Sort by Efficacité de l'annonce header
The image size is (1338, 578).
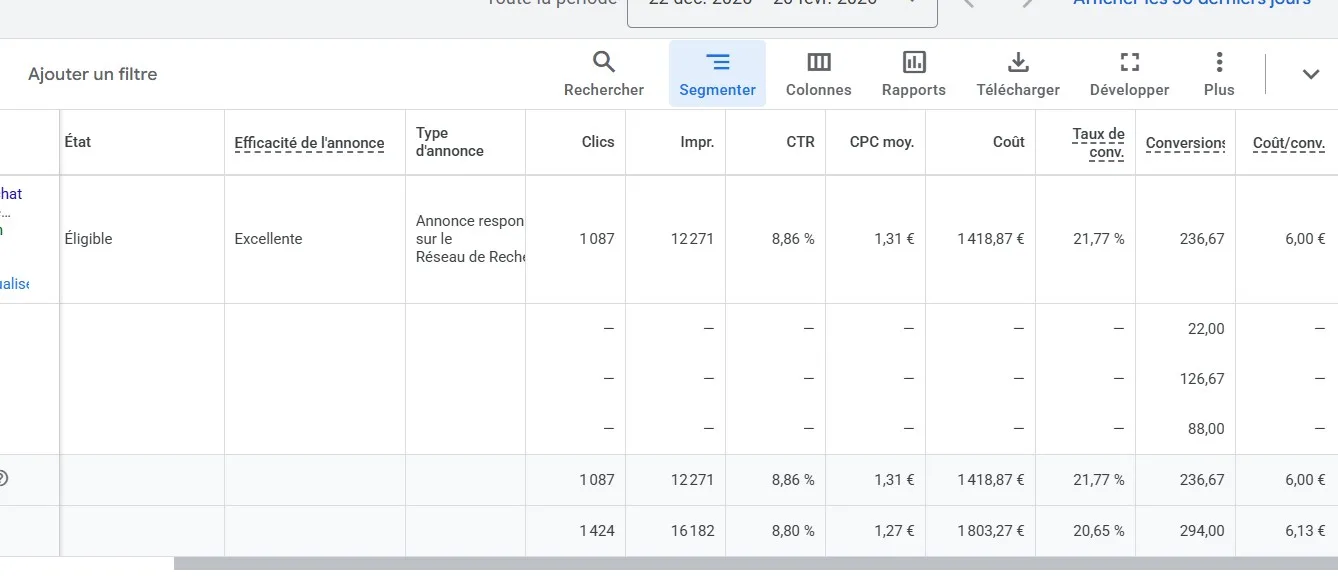[x=309, y=143]
